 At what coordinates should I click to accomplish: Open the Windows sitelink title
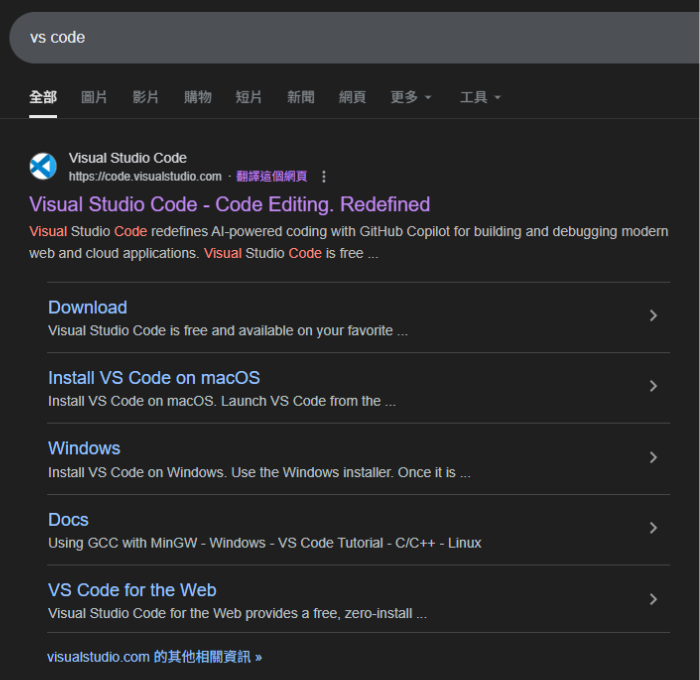coord(84,448)
